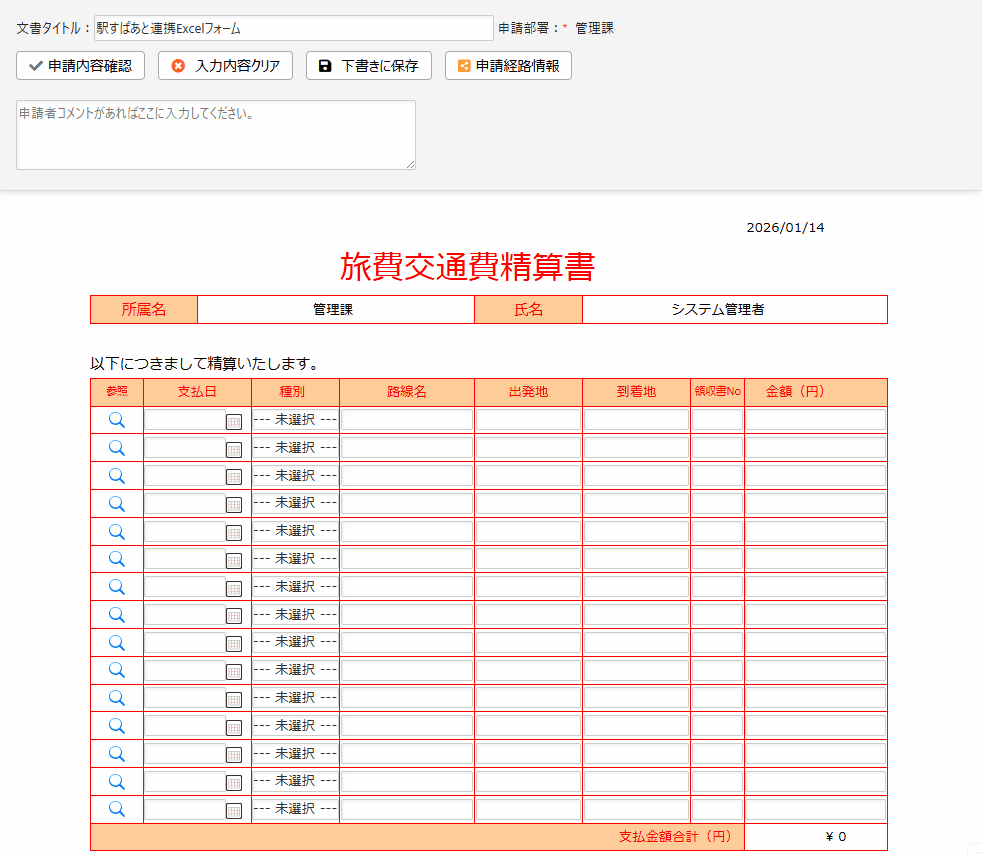
Task: Click the first row 路線名 input field
Action: (x=407, y=420)
